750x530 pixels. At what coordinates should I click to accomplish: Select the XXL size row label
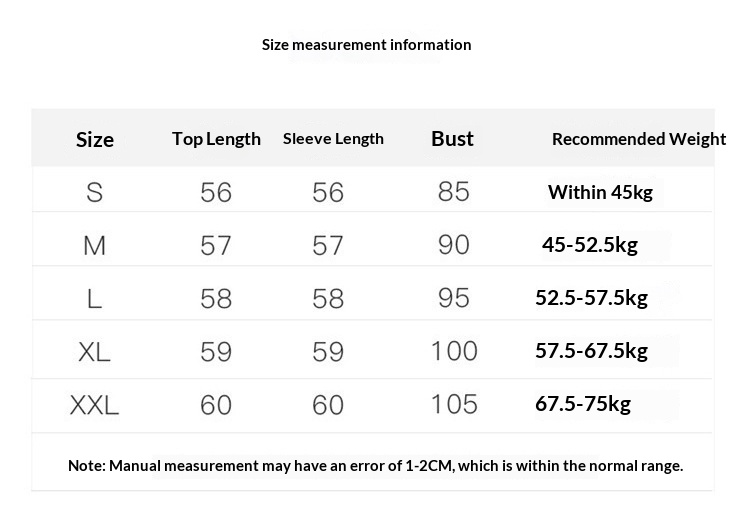tap(95, 404)
